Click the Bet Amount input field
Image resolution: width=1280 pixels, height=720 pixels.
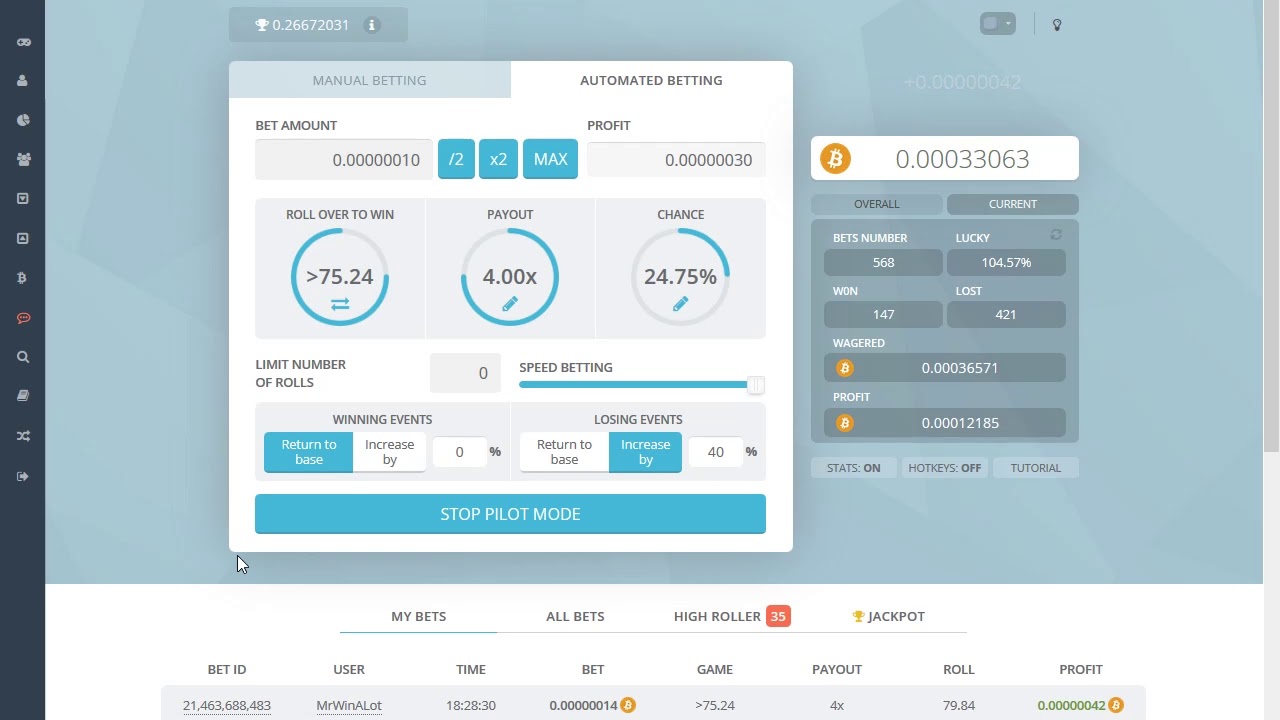(344, 160)
